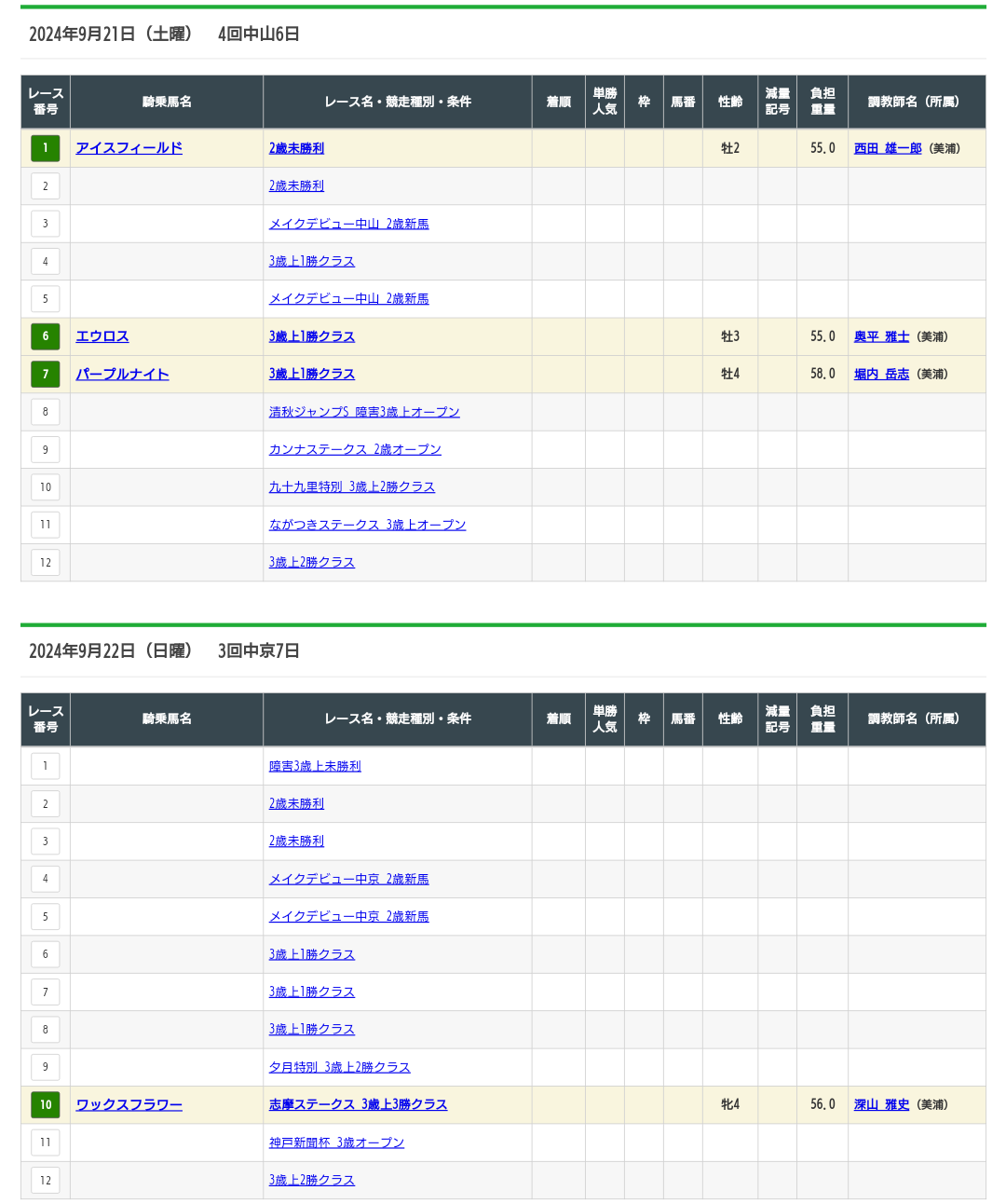Select heading 2024年9月22日(日曜) 3回中京7日
Screen dimensions: 1006x1204
164,651
